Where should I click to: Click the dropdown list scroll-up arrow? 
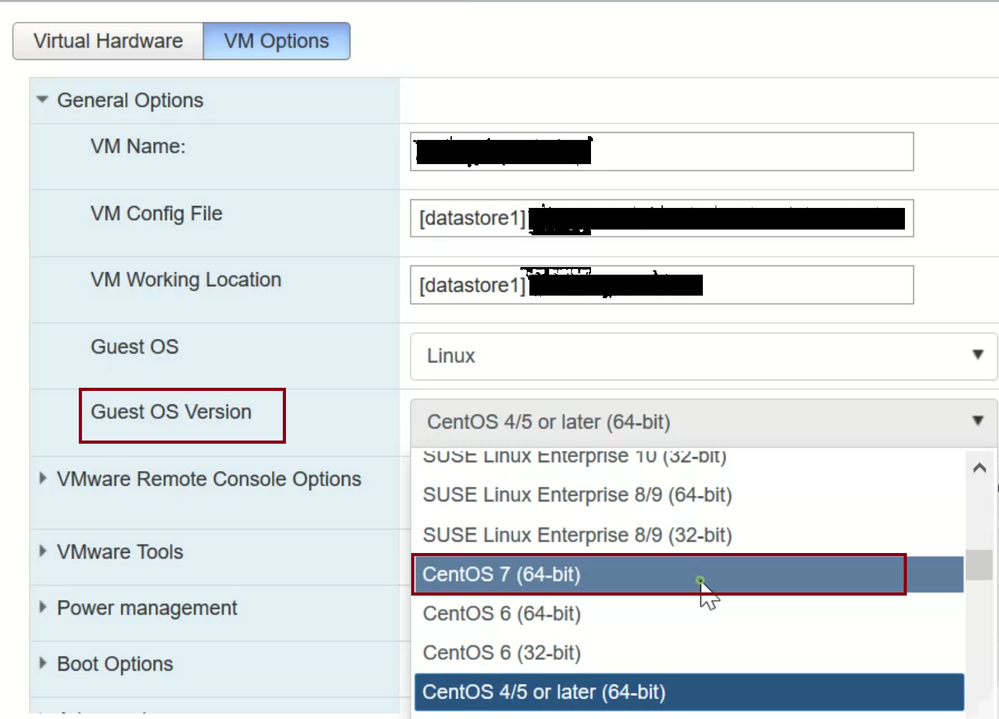pyautogui.click(x=979, y=468)
